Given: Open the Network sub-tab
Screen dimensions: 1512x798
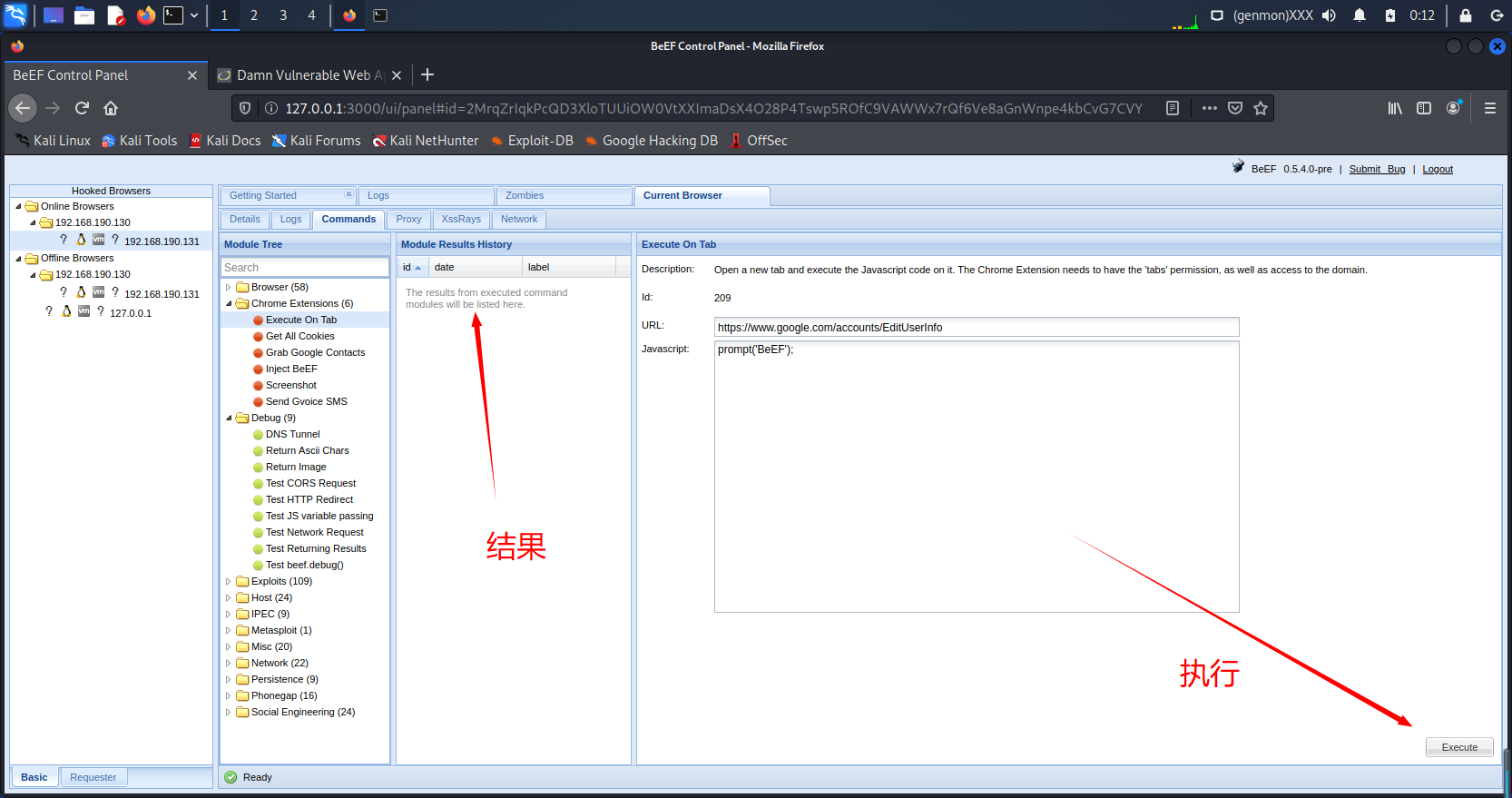Looking at the screenshot, I should click(519, 219).
